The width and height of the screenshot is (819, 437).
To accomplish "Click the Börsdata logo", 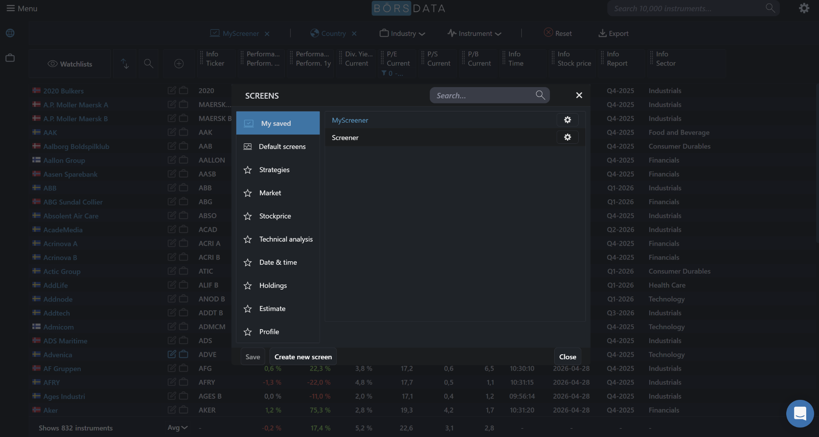I will pos(408,8).
